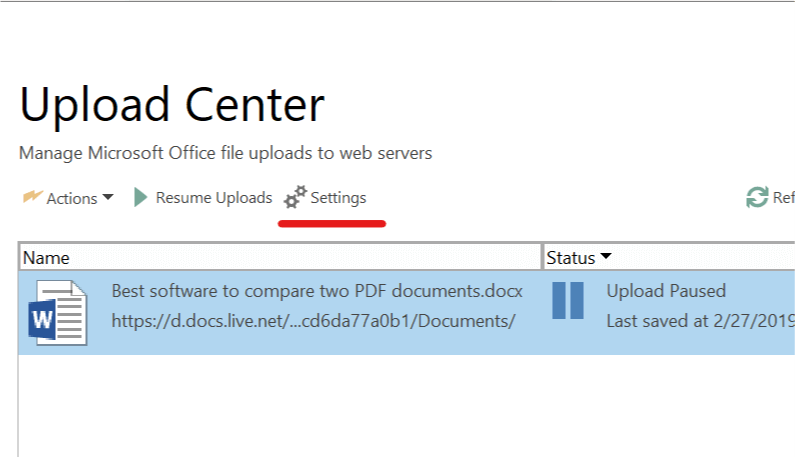Click the Manage Microsoft Office file uploads subtitle
This screenshot has height=457, width=795.
coord(226,153)
